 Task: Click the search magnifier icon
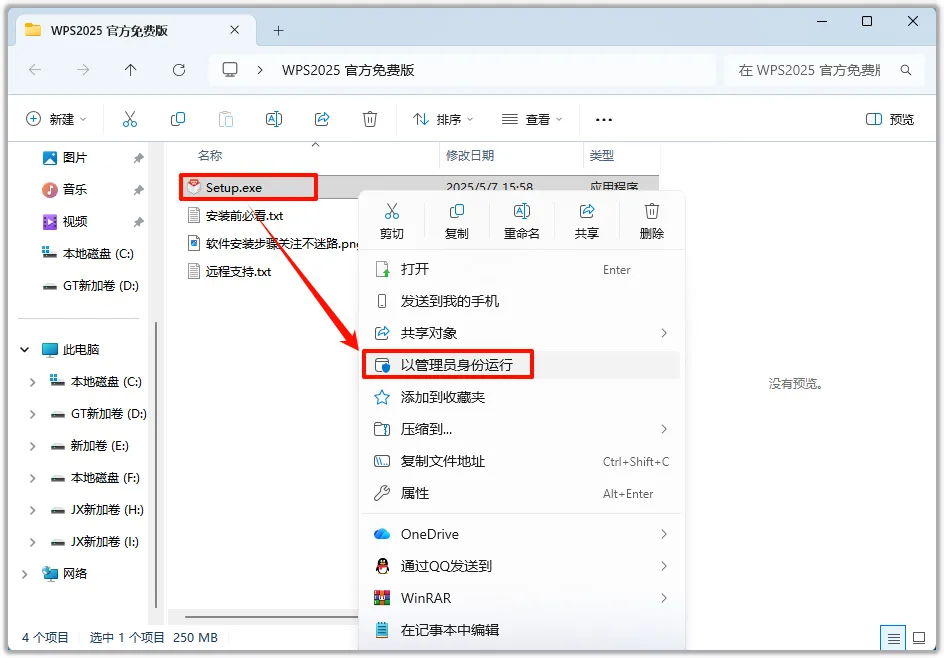click(905, 70)
